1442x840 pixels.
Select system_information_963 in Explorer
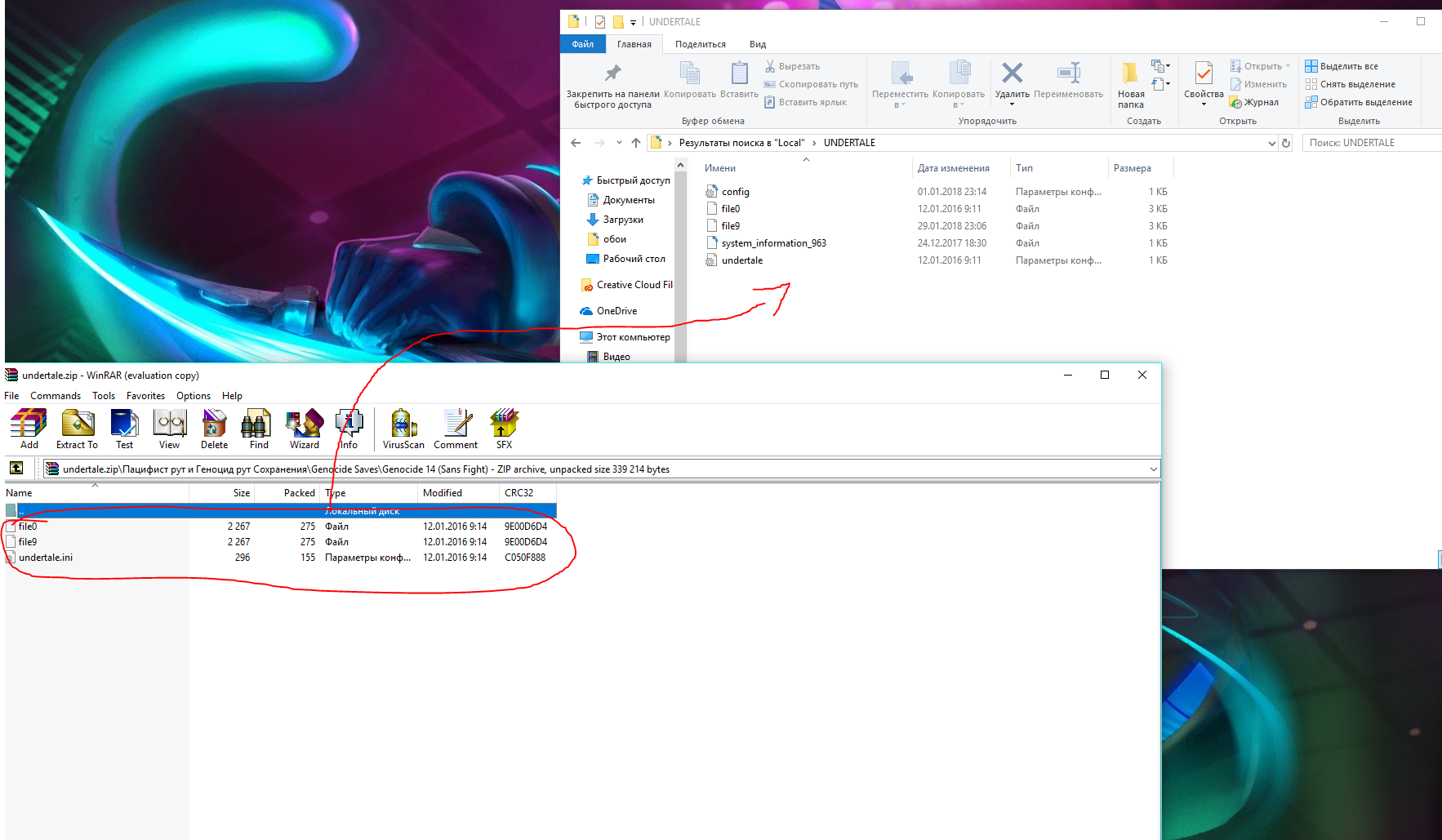pyautogui.click(x=937, y=243)
